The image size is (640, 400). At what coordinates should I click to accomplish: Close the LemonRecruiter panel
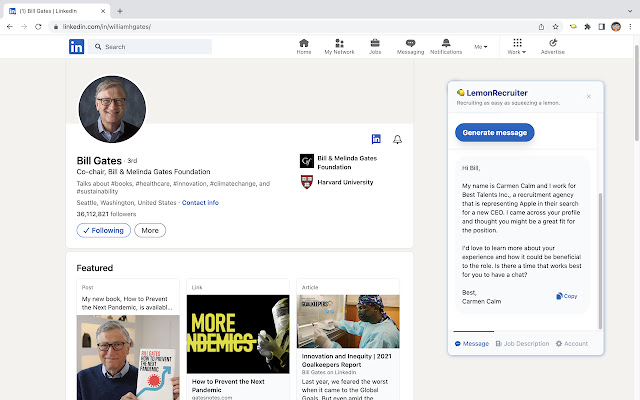588,96
